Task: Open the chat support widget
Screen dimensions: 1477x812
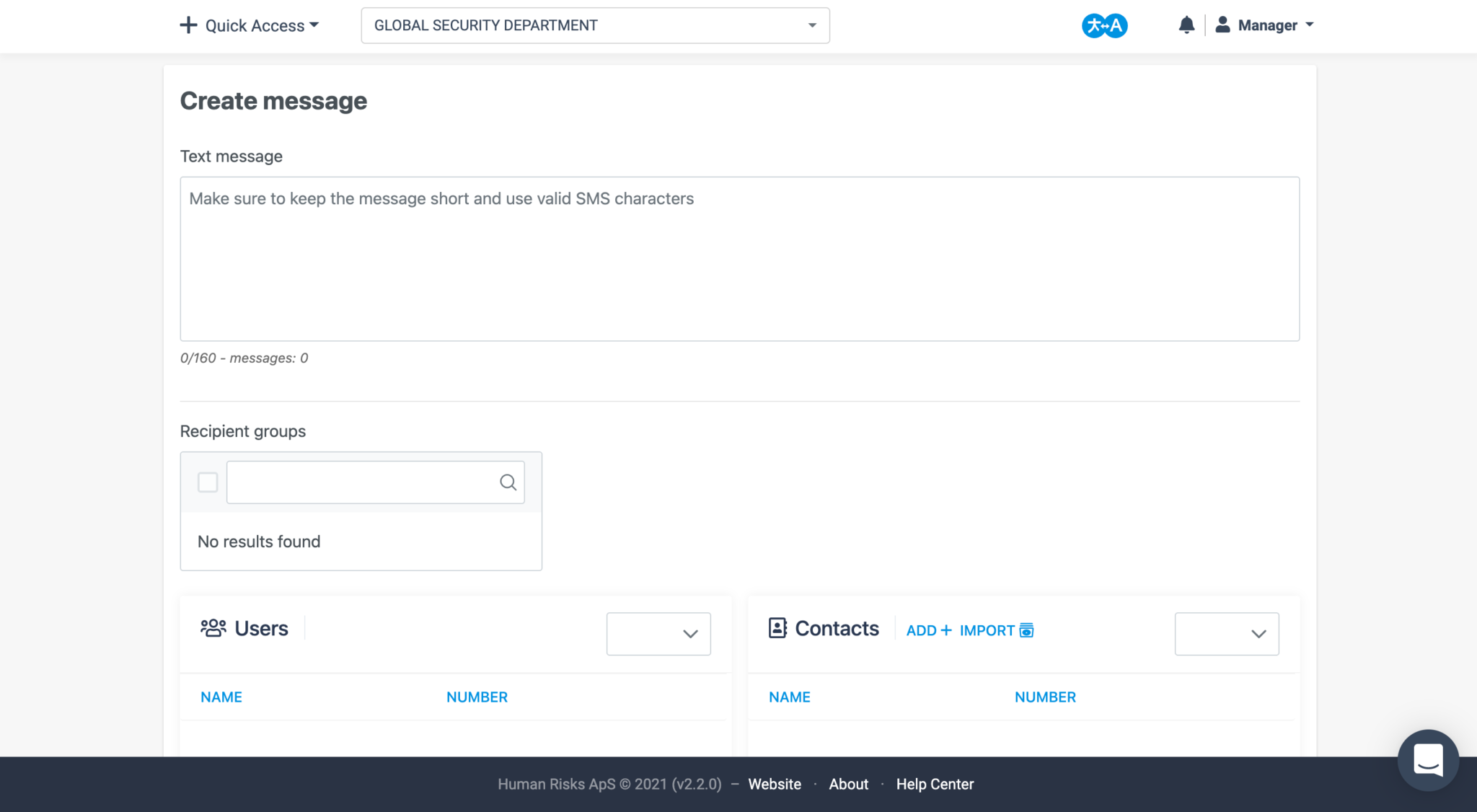Action: click(1428, 760)
